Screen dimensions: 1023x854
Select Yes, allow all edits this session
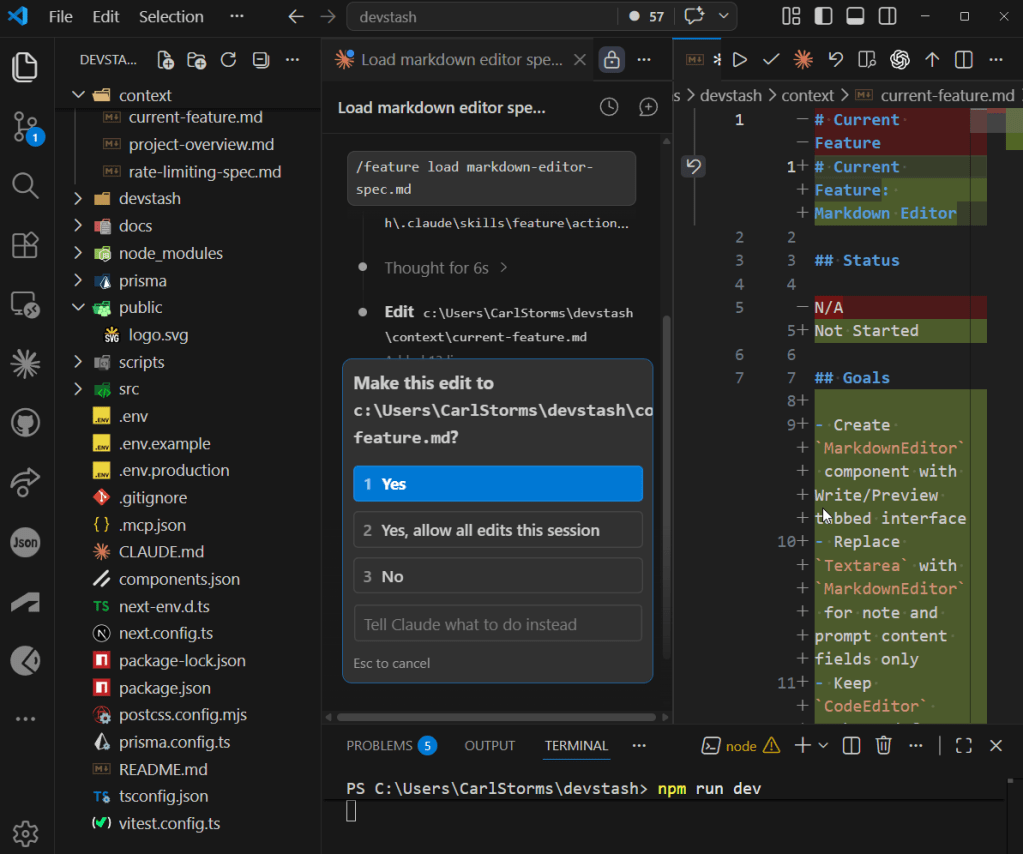[x=497, y=530]
